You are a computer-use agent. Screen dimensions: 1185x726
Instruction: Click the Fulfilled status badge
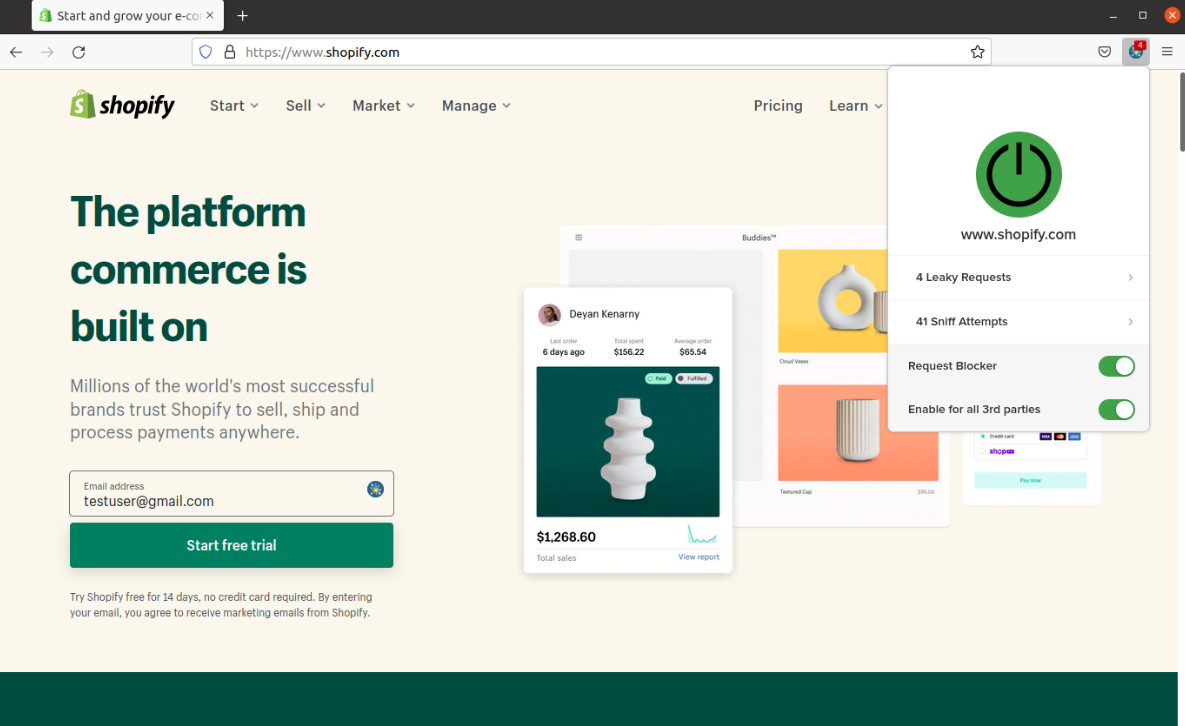[x=694, y=378]
